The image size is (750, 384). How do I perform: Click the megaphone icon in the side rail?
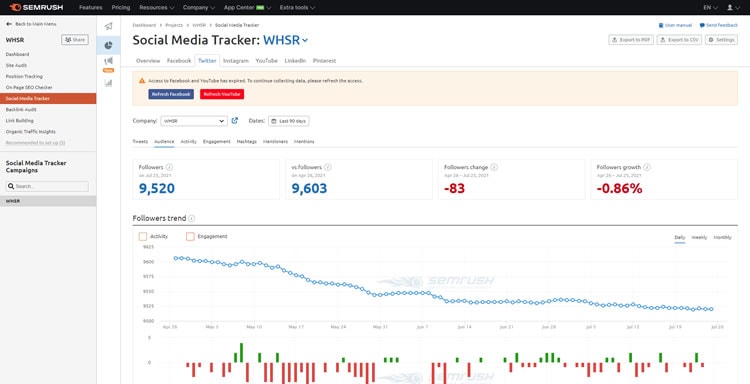(x=109, y=26)
